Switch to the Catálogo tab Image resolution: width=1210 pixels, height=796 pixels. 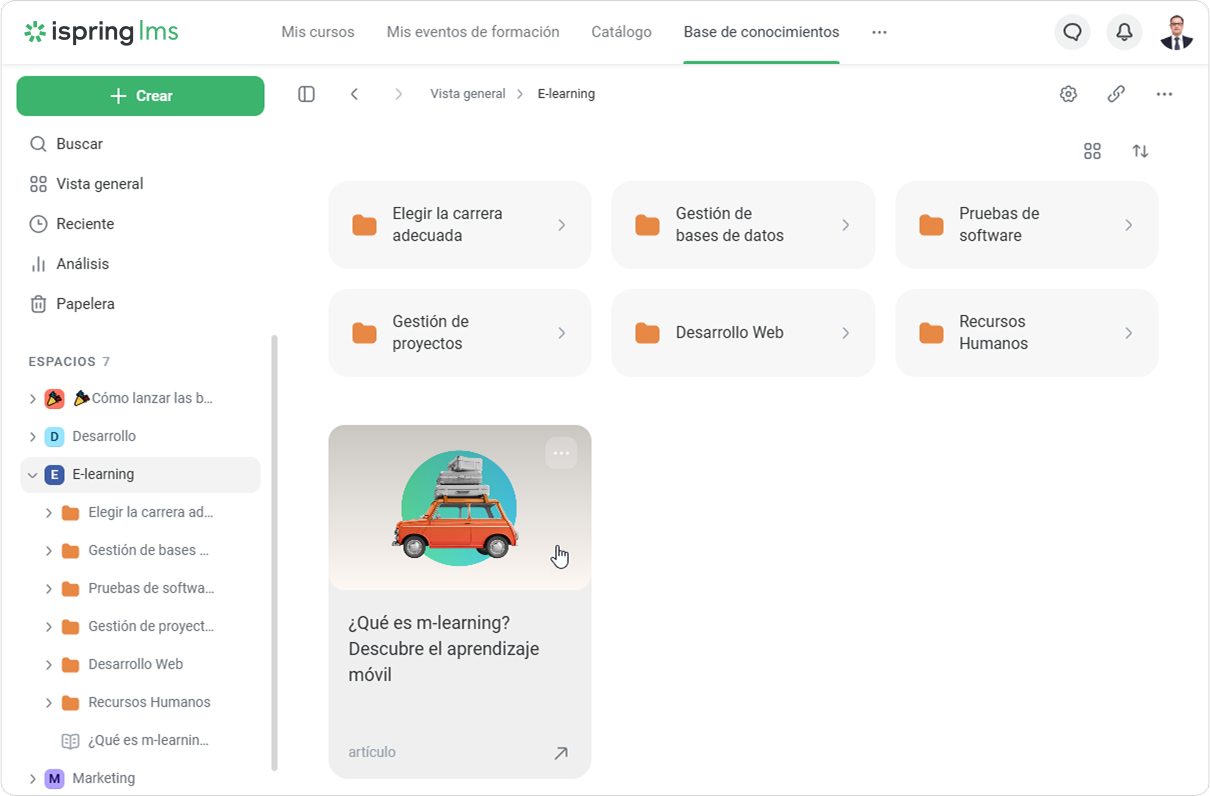click(621, 32)
